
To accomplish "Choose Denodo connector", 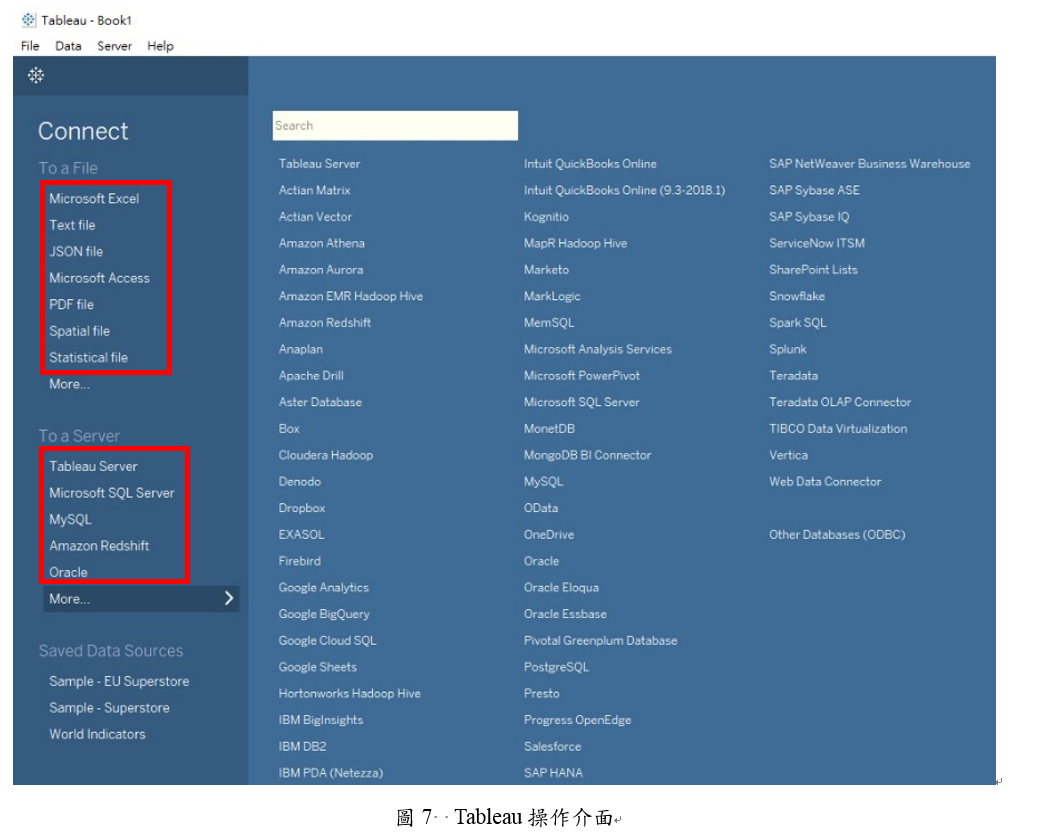I will 300,482.
